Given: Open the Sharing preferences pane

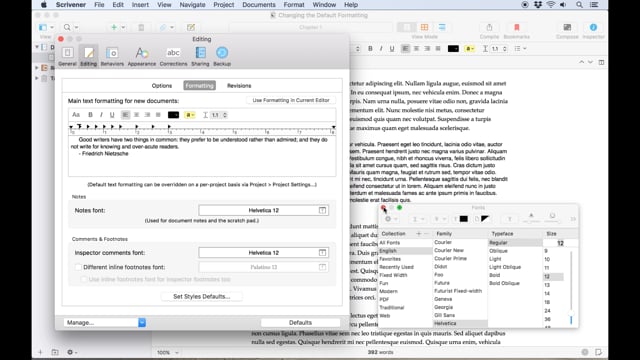Looking at the screenshot, I should [200, 56].
